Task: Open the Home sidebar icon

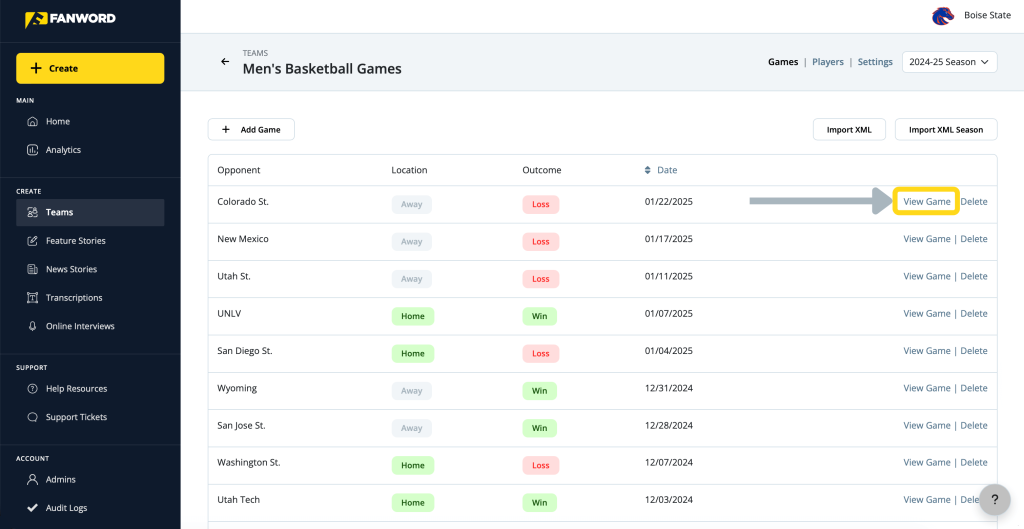Action: tap(32, 122)
